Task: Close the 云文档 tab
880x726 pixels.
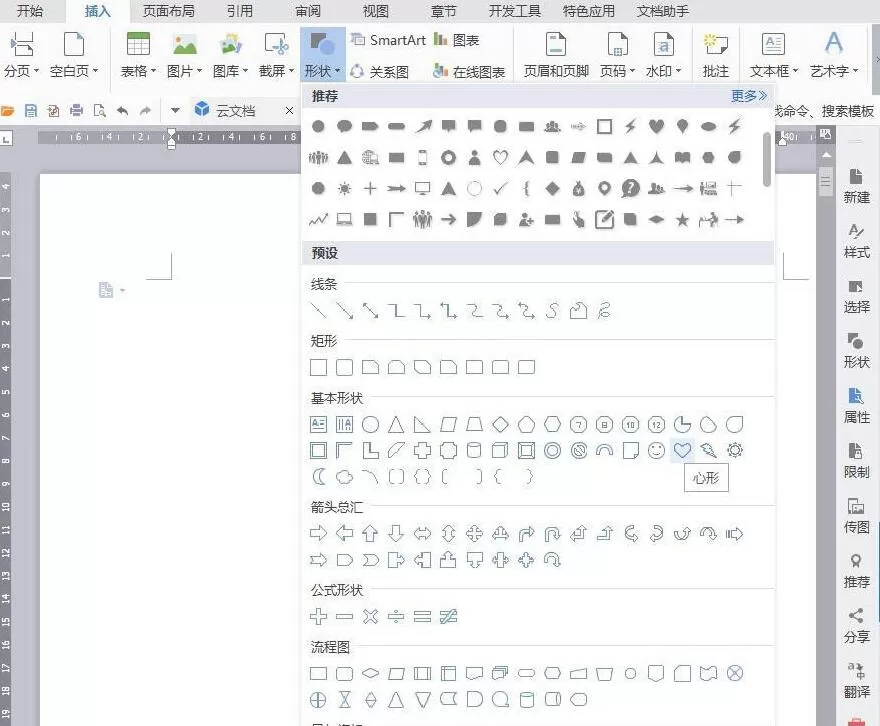Action: [289, 111]
